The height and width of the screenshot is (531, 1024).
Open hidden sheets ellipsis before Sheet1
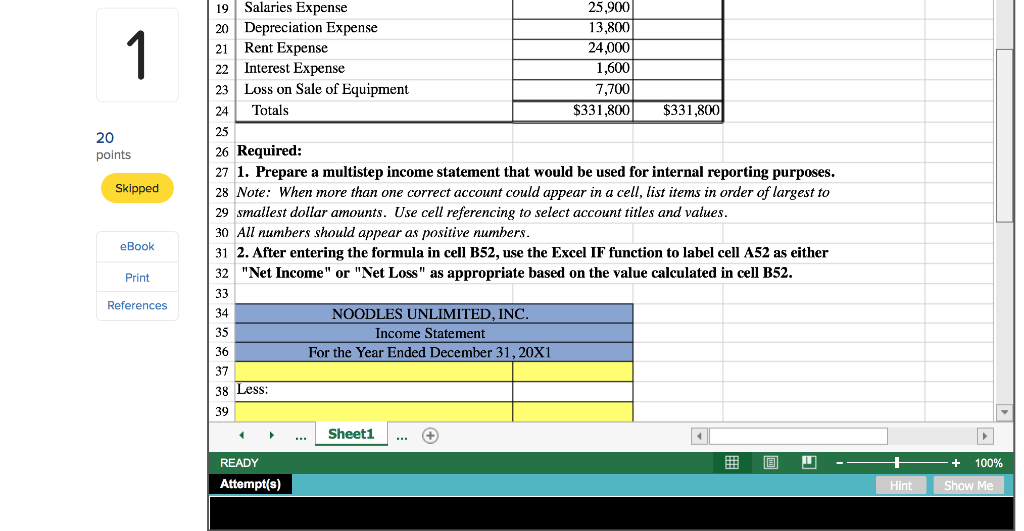click(x=300, y=436)
